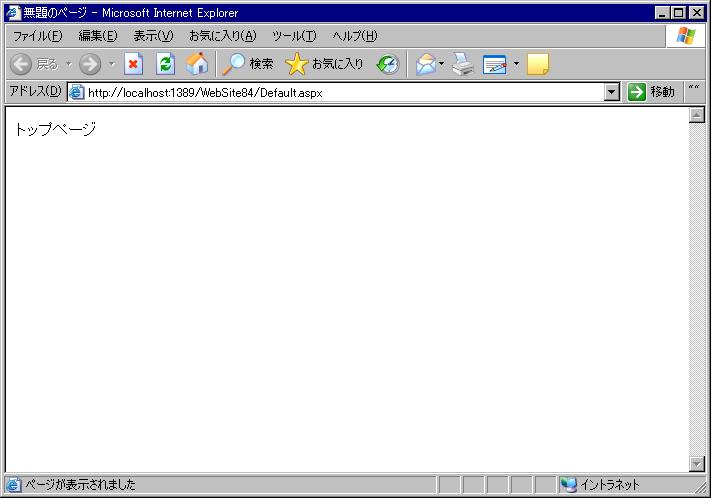Click the 検索 toolbar label

tap(262, 64)
